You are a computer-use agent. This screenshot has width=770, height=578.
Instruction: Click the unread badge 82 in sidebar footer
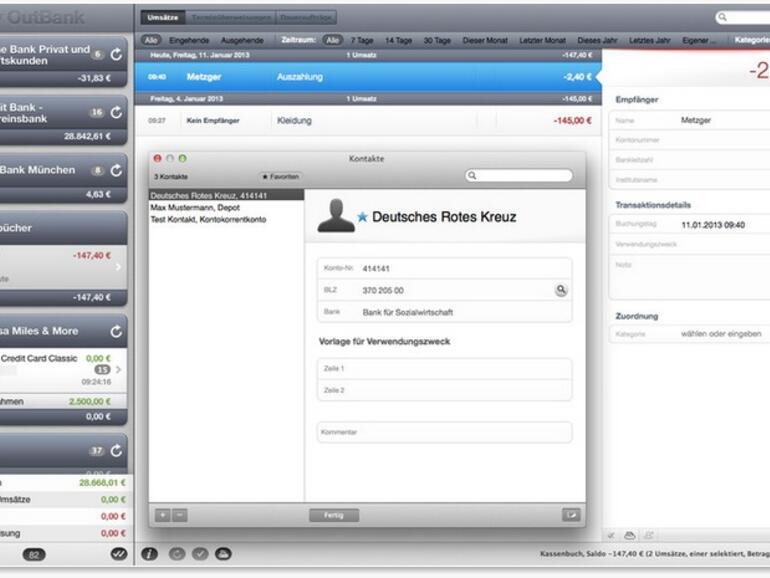point(34,555)
